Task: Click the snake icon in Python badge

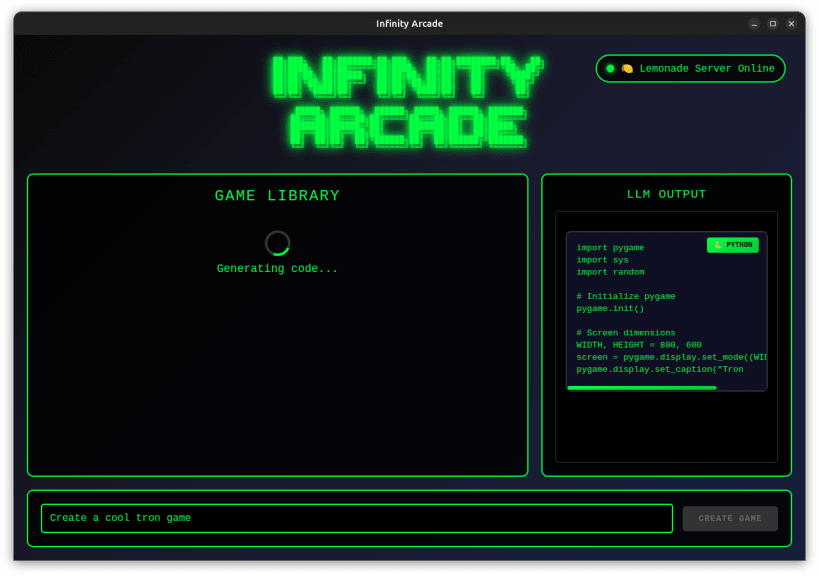Action: 718,245
